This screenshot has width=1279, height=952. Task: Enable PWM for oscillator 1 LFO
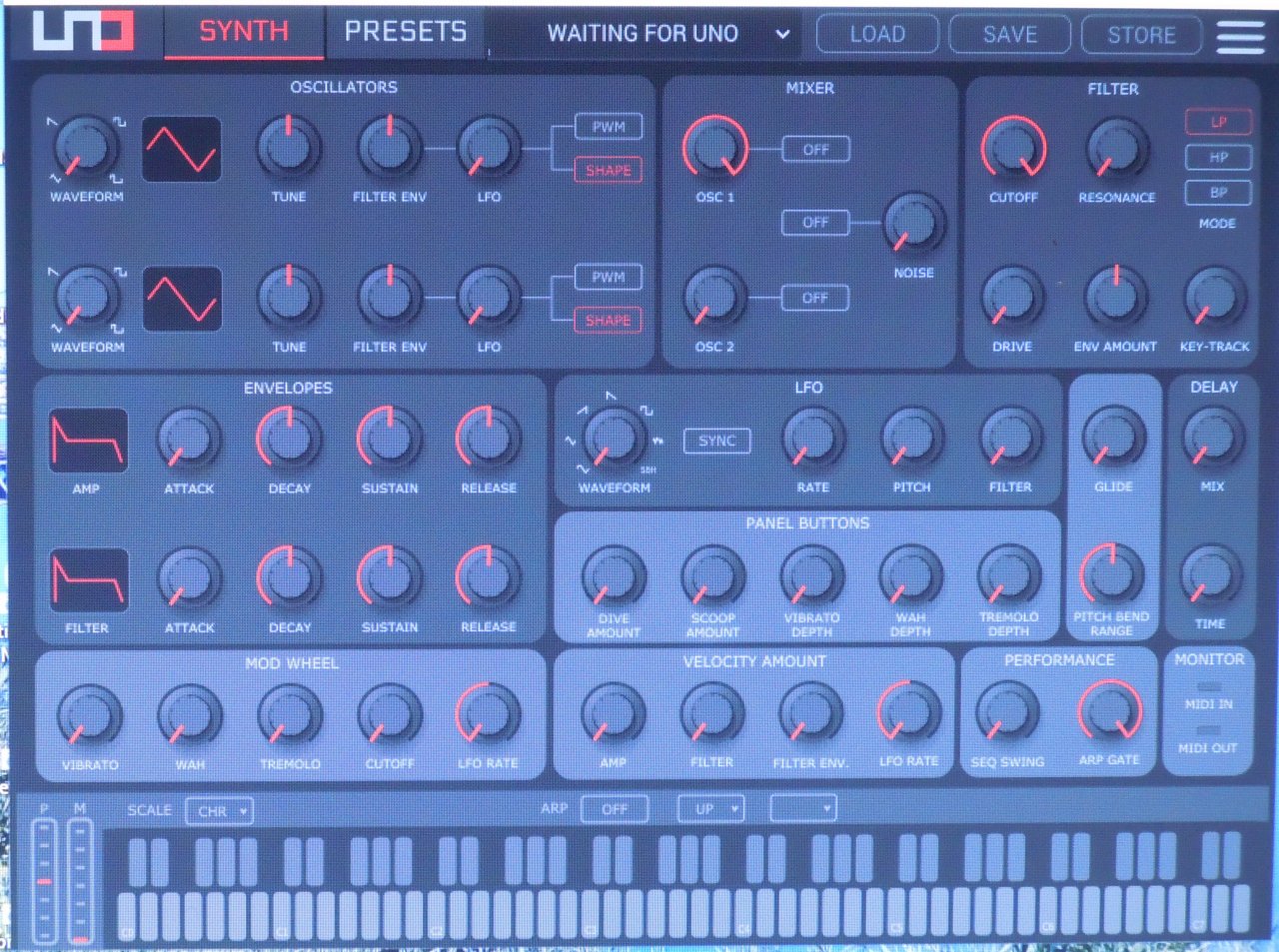pos(609,127)
